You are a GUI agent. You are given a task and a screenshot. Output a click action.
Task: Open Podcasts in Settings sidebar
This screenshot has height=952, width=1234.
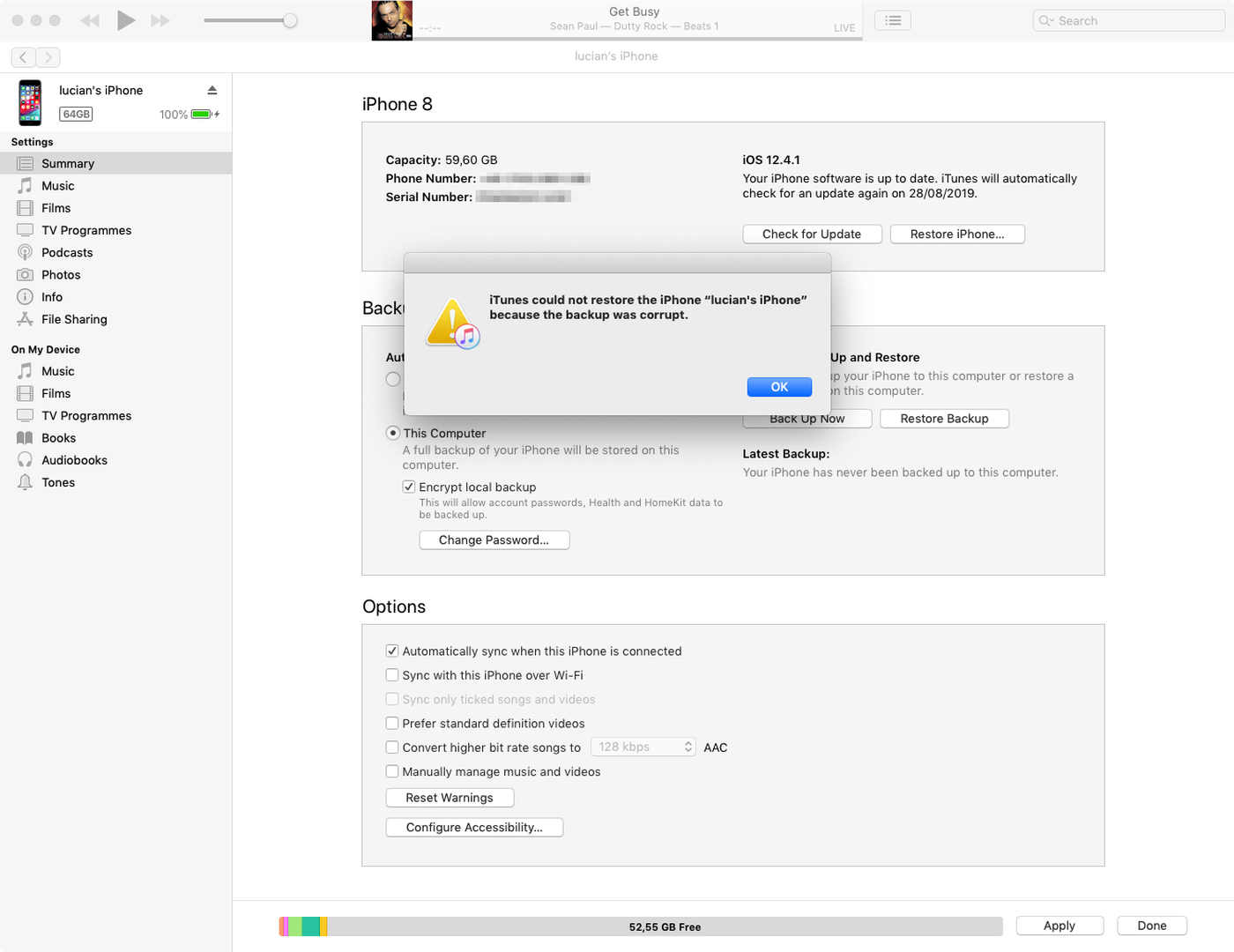pos(67,252)
